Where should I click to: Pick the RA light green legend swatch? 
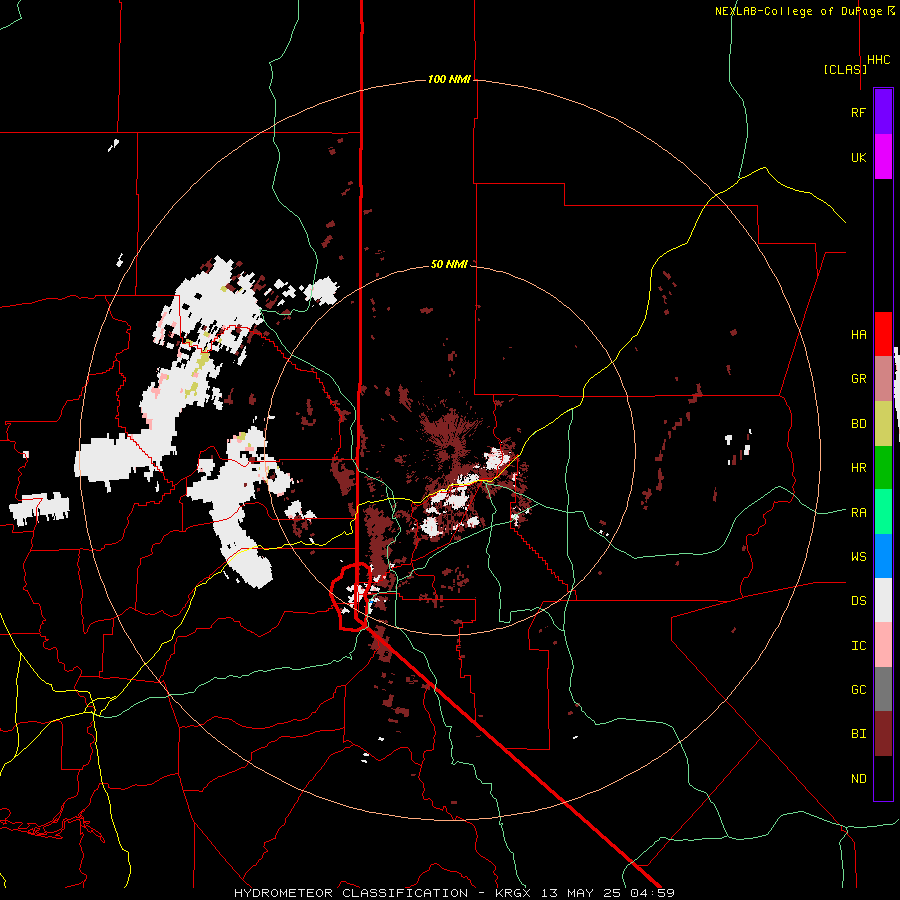[883, 512]
